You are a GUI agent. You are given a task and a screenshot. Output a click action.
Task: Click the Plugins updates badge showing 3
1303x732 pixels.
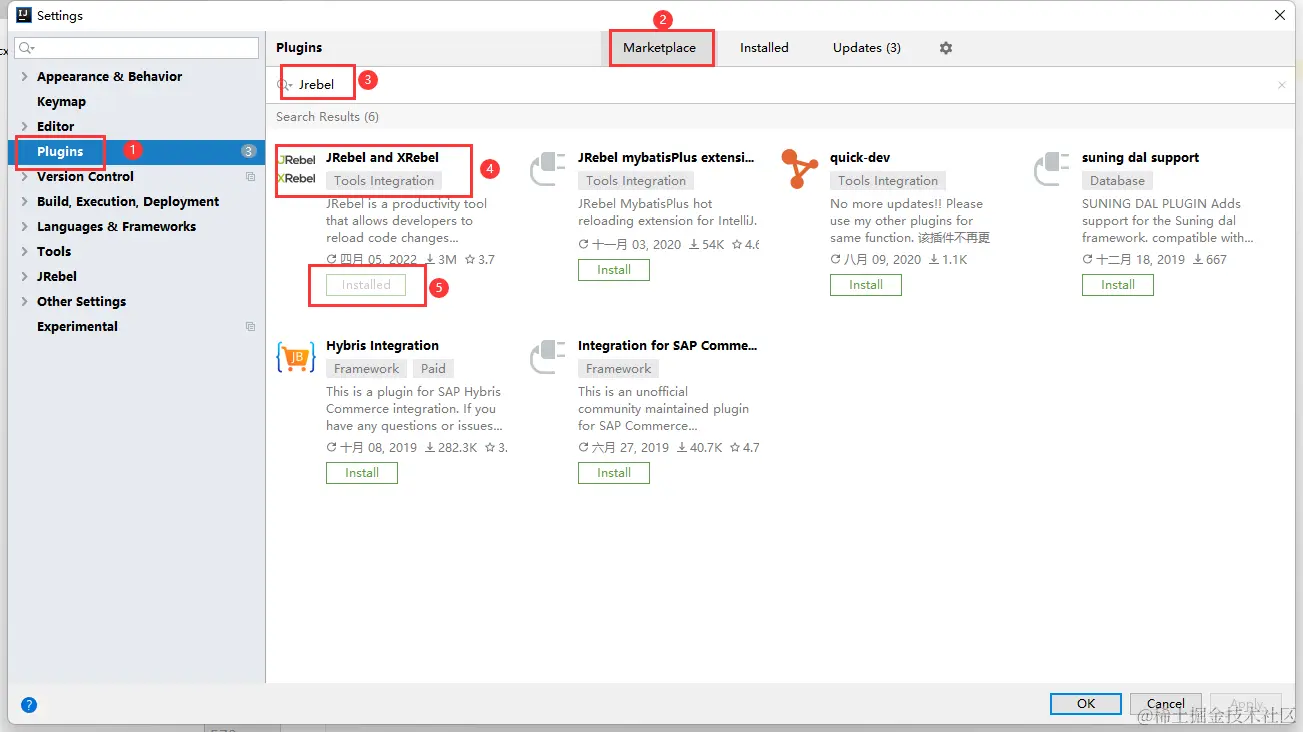[x=248, y=152]
